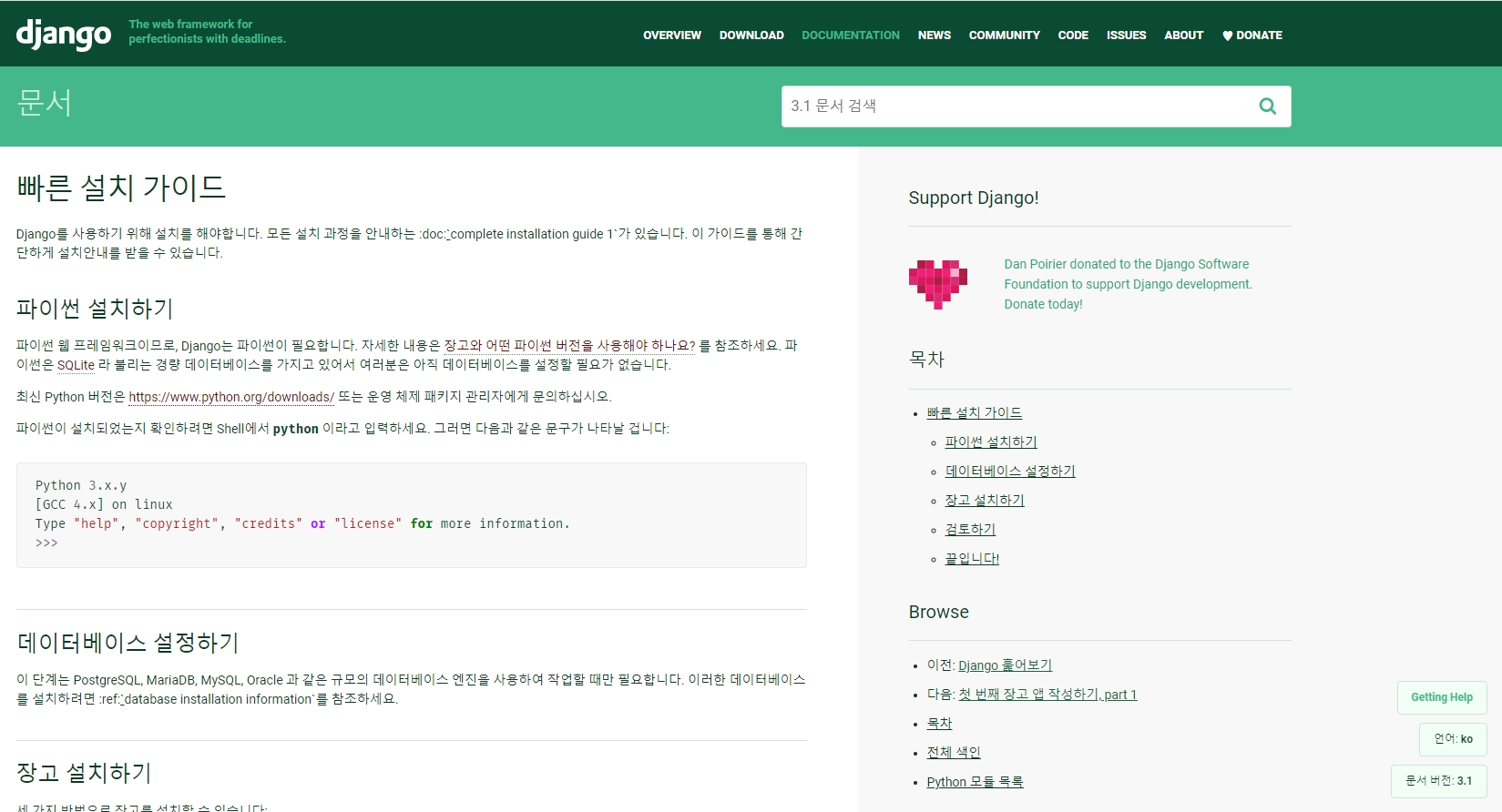Click the Support Django! sidebar heading
Screen dimensions: 1502x812
974,198
